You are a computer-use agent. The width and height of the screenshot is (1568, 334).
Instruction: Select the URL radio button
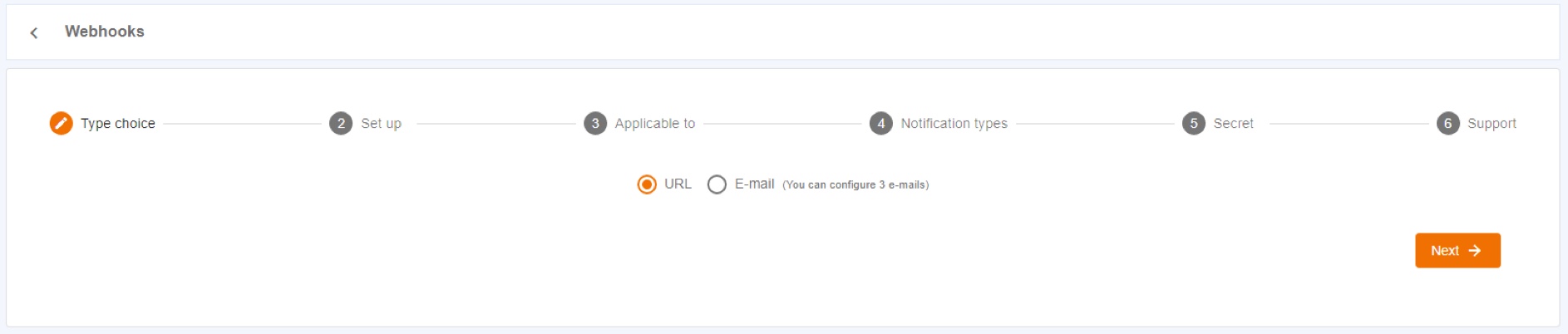(x=647, y=184)
